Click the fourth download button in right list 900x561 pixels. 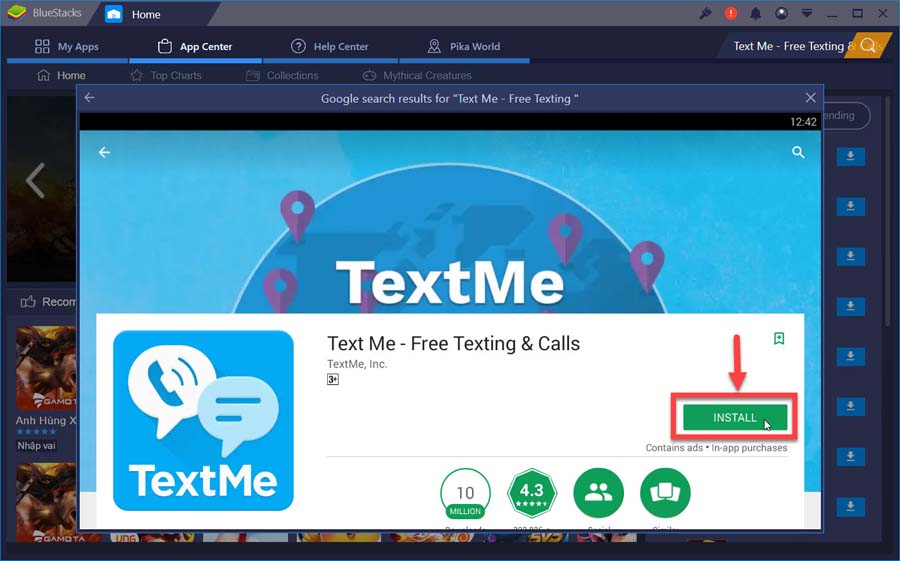click(851, 306)
